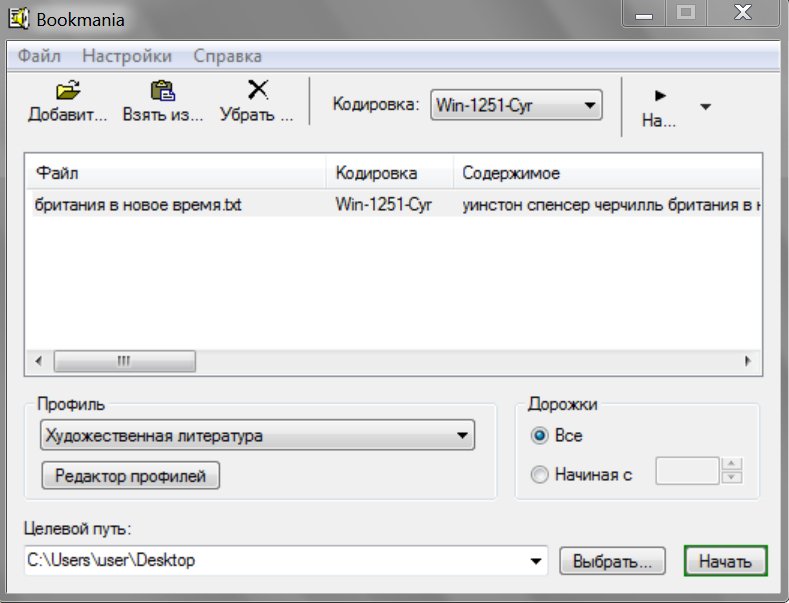Open the Справка menu
The width and height of the screenshot is (789, 603).
227,55
